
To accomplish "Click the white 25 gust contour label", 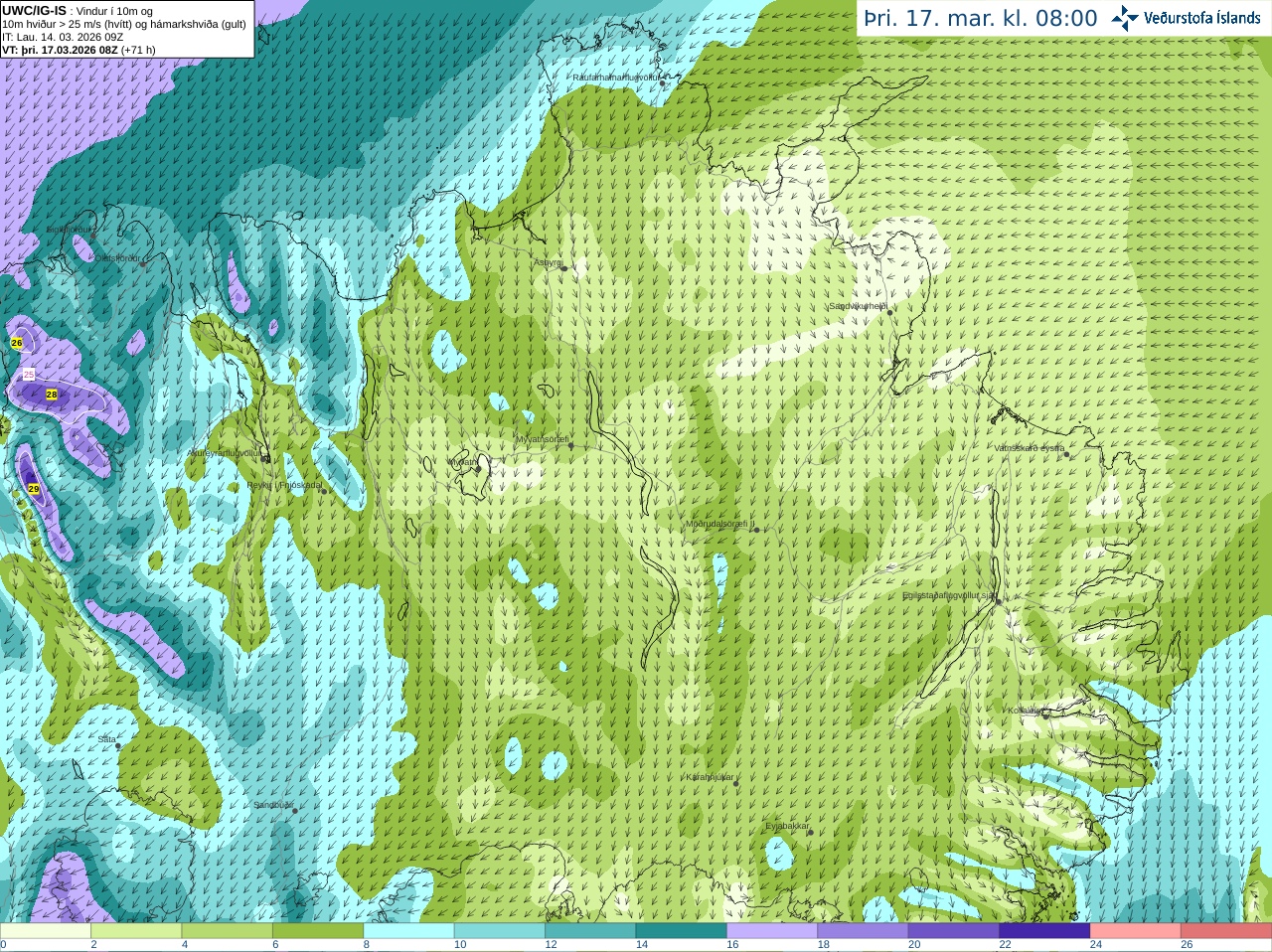I will (x=29, y=374).
